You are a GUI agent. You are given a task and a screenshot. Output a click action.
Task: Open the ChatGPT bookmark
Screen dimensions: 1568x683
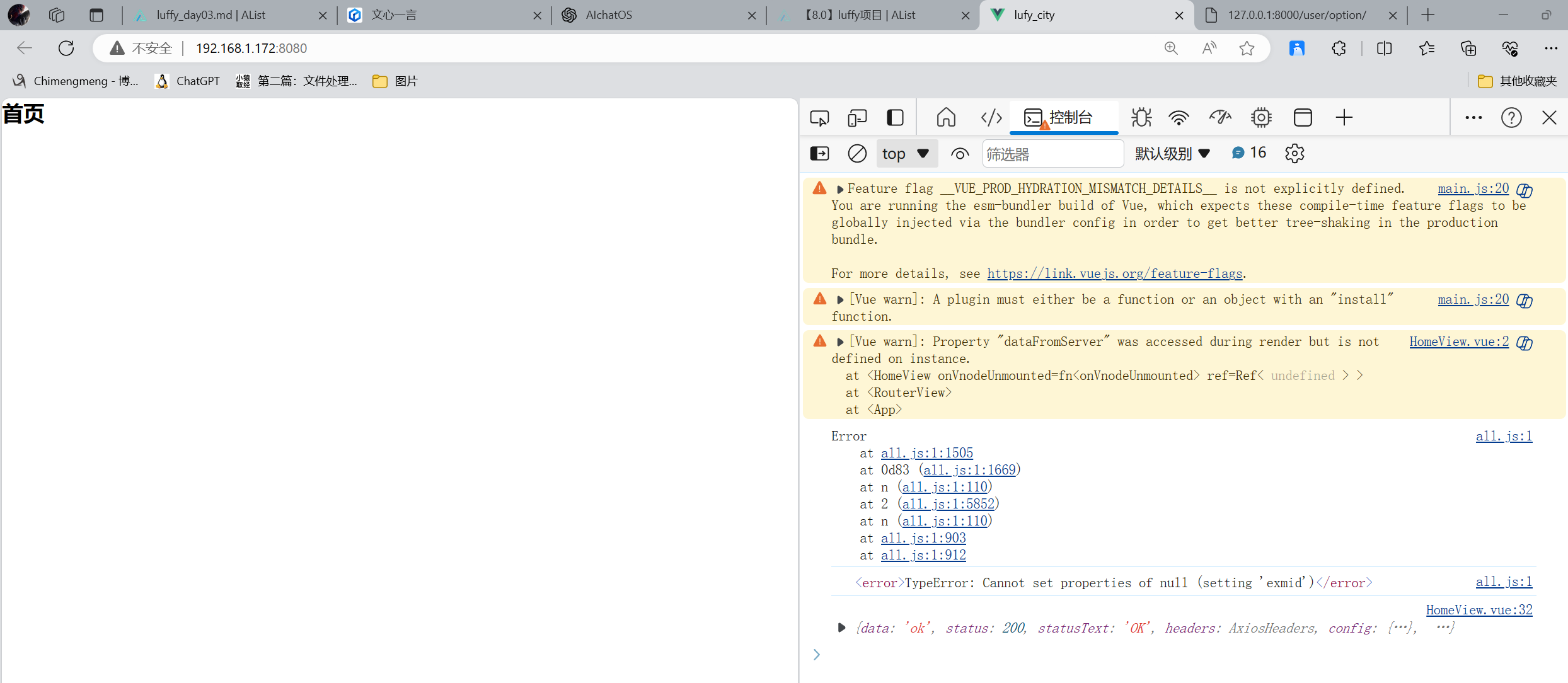(x=188, y=81)
